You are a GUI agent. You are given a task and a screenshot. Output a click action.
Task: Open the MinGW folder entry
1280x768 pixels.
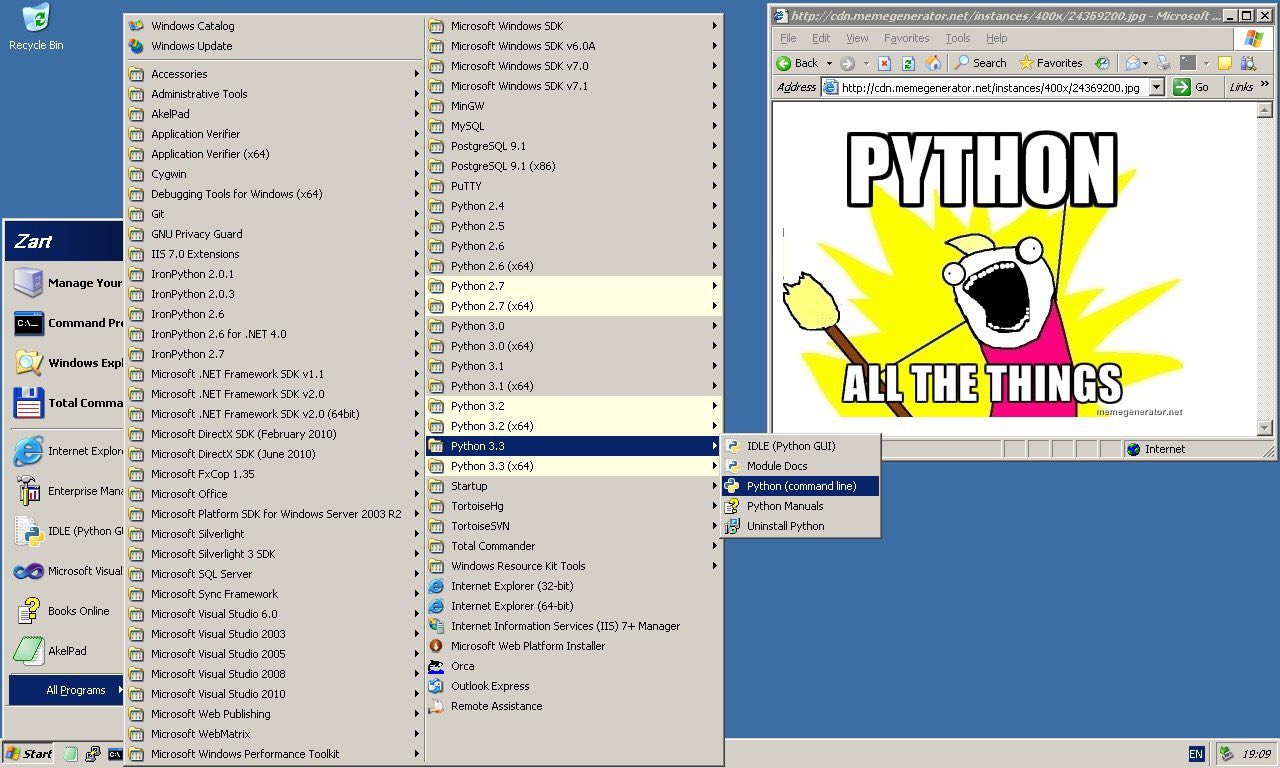click(x=574, y=106)
